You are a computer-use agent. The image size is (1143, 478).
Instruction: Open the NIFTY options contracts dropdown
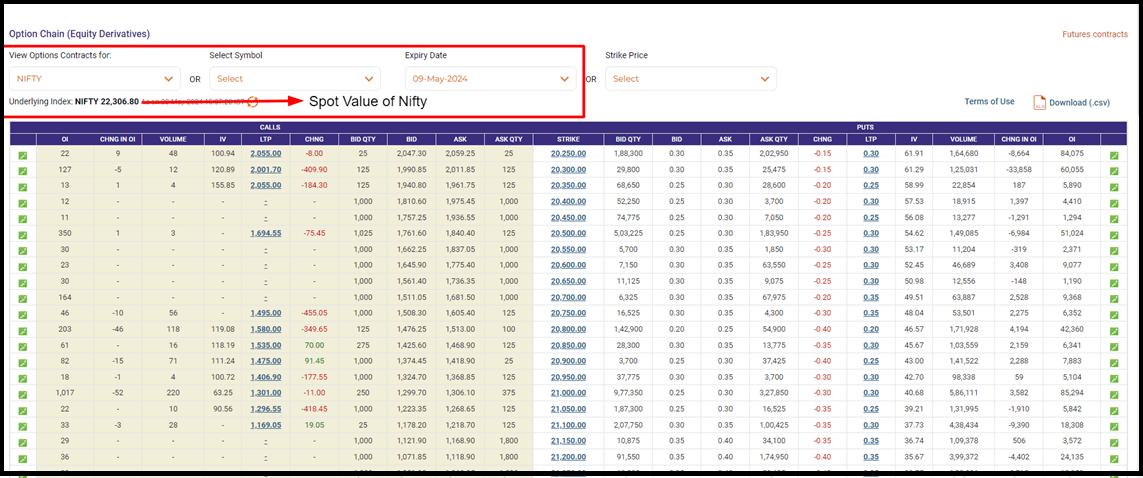click(97, 78)
